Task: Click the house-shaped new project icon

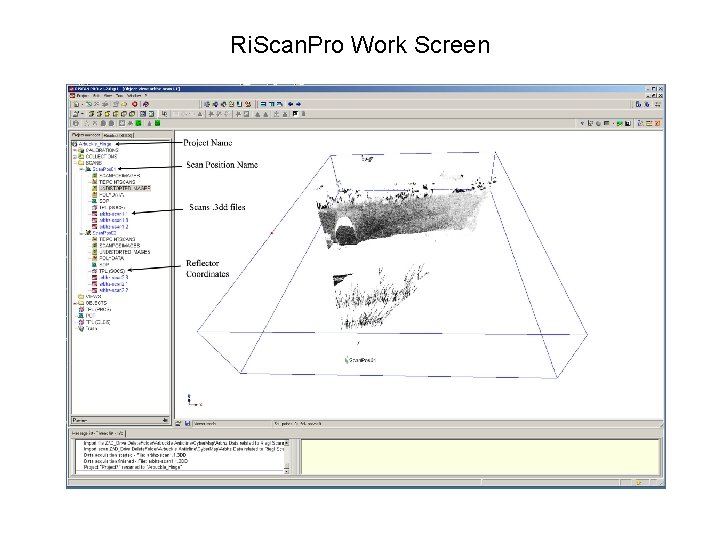Action: click(x=76, y=104)
